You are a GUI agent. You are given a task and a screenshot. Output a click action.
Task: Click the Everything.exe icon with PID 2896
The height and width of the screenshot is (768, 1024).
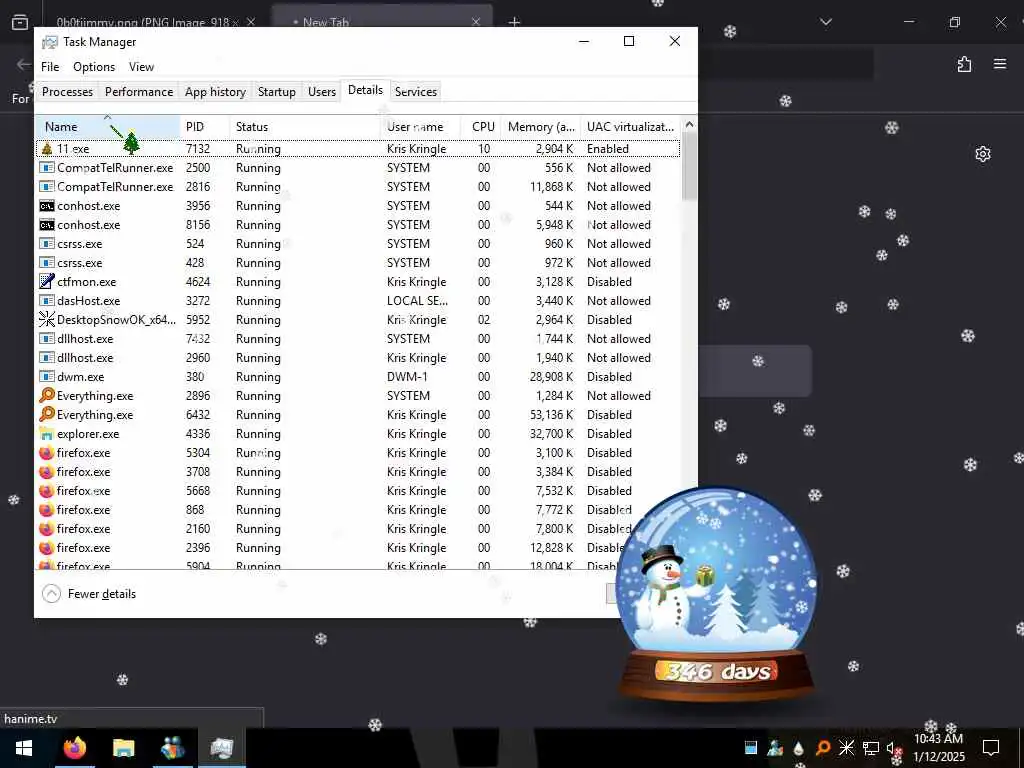click(x=47, y=396)
